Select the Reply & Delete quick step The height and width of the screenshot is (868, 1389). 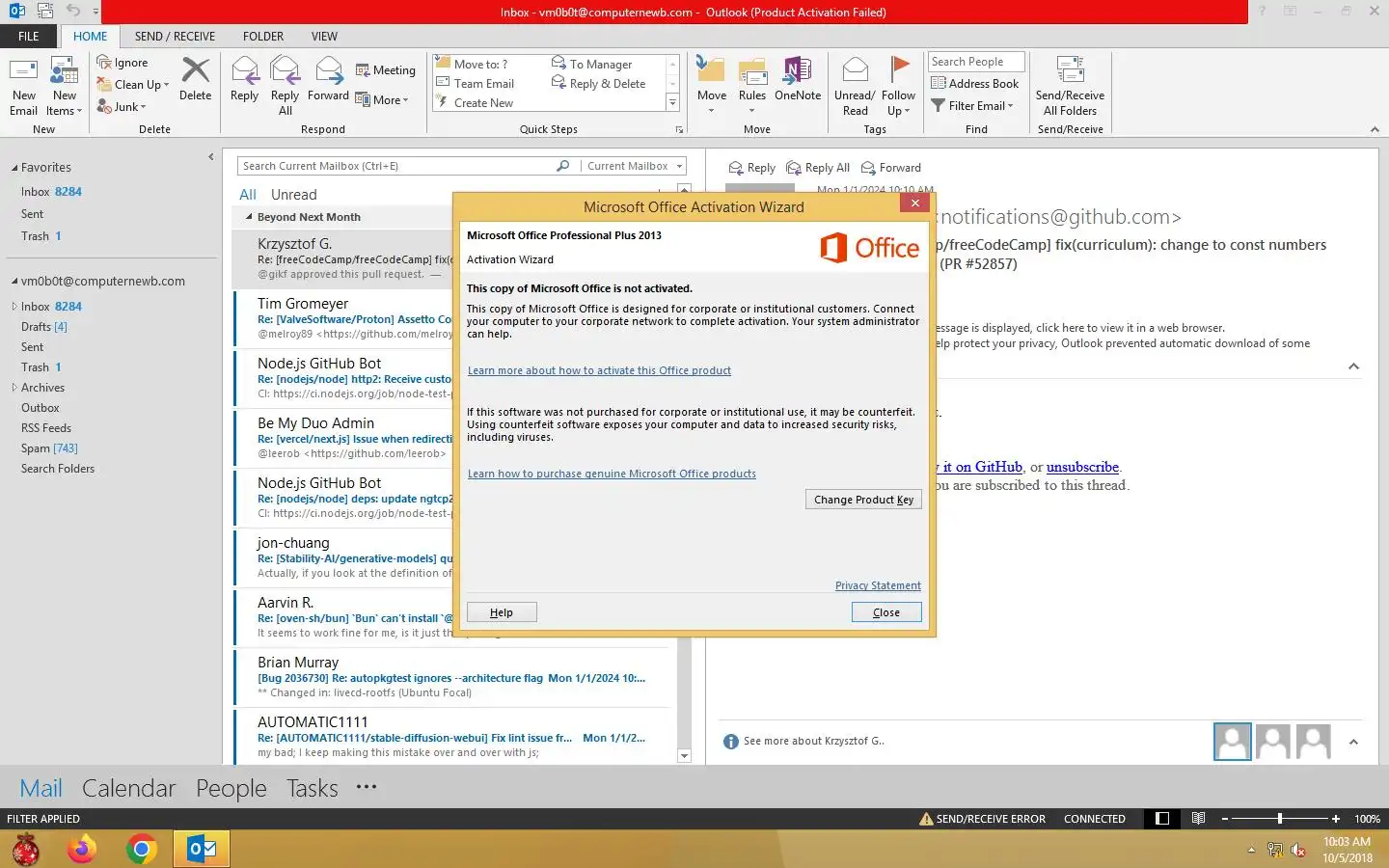point(598,84)
